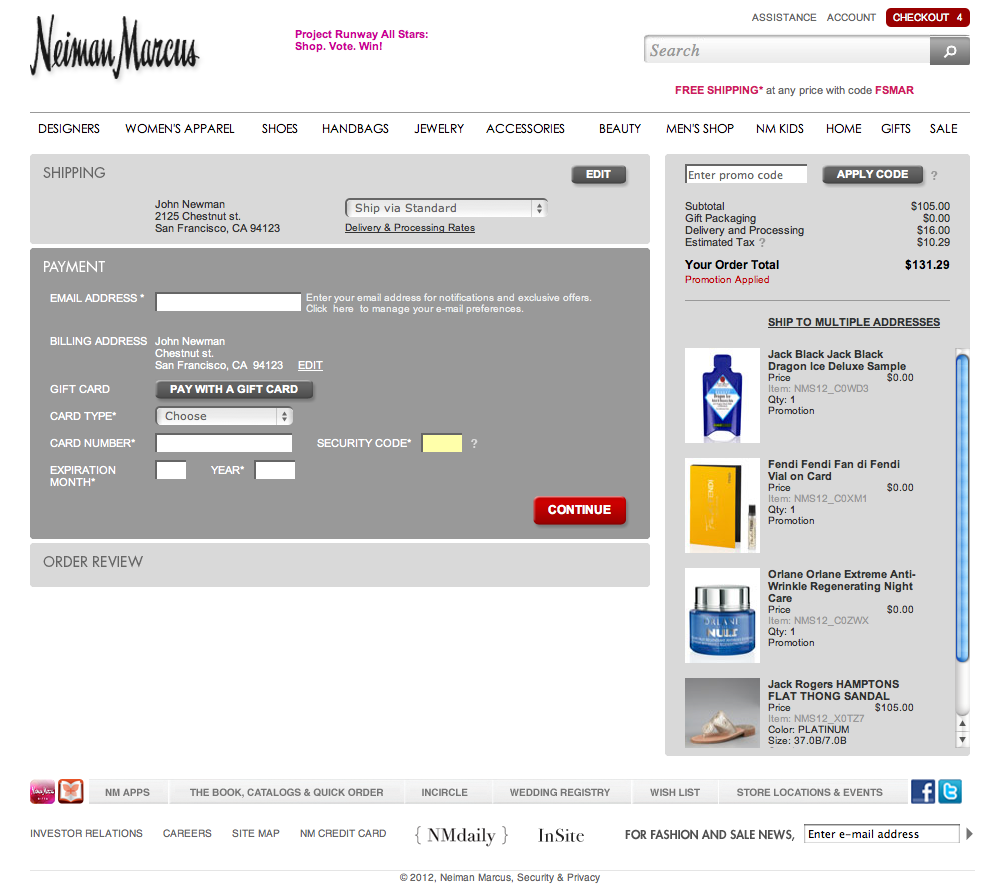Viewport: 1000px width, 884px height.
Task: Click PAY WITH A GIFT CARD
Action: pyautogui.click(x=234, y=390)
